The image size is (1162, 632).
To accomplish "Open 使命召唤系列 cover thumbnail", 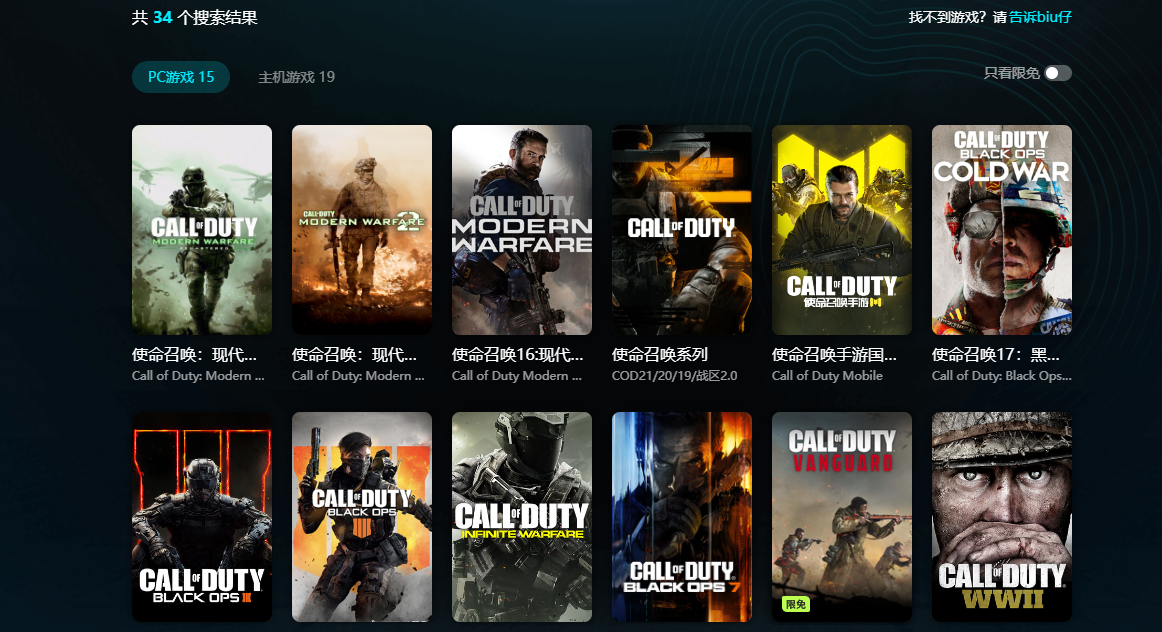I will tap(682, 230).
